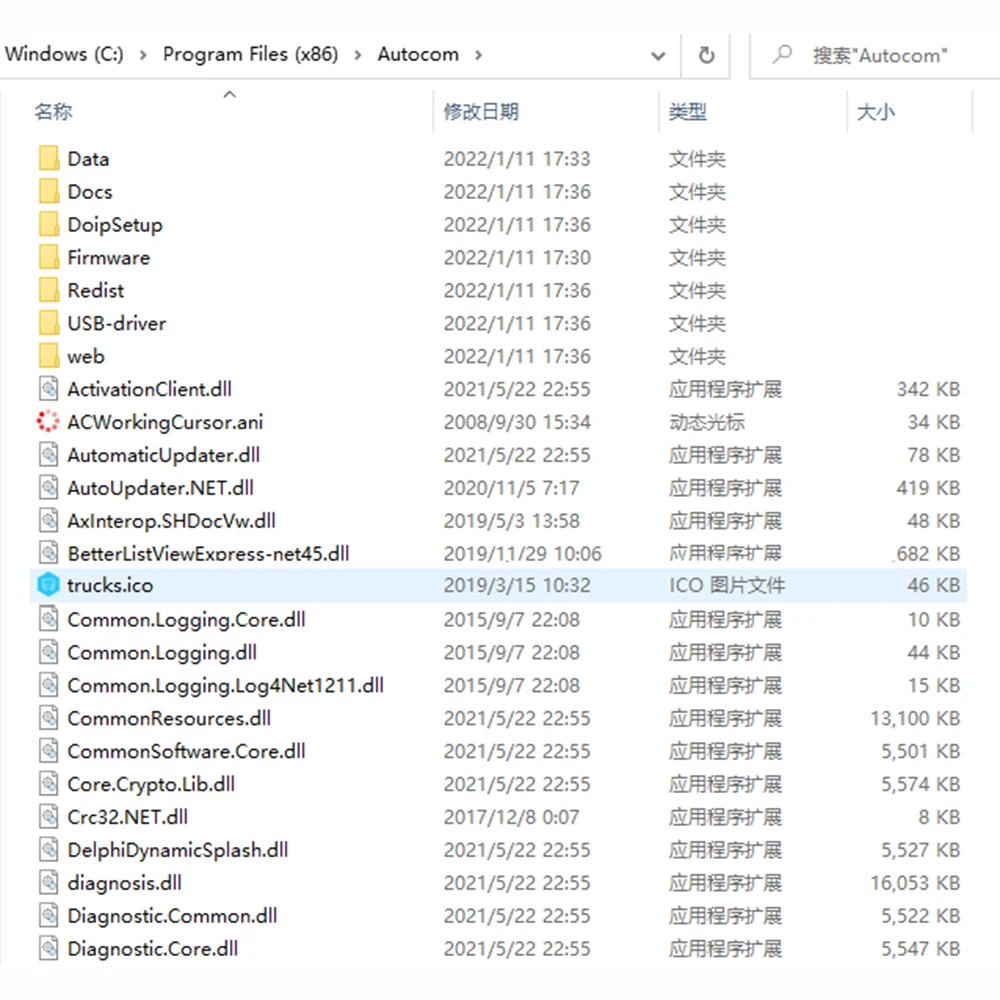Select the ActivationClient.dll file name
1000x1000 pixels.
(x=150, y=389)
